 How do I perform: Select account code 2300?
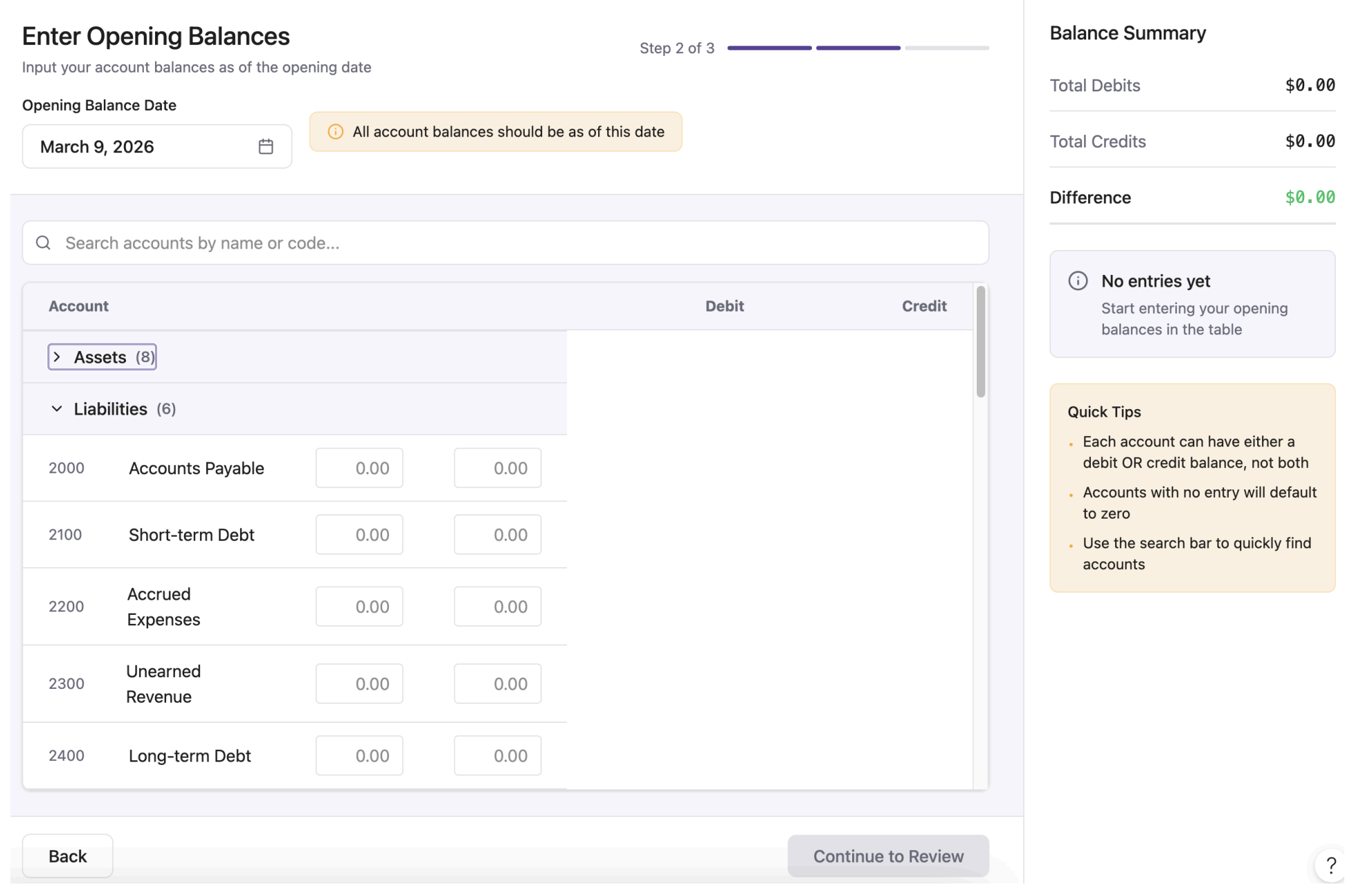66,684
